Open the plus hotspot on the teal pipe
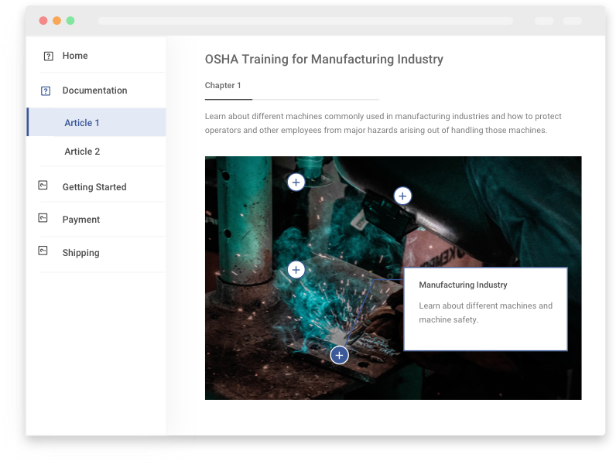 [x=296, y=182]
